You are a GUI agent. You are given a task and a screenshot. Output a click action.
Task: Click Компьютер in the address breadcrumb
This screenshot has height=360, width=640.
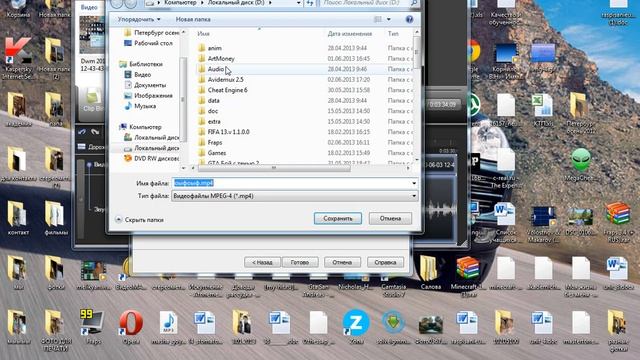coord(180,3)
